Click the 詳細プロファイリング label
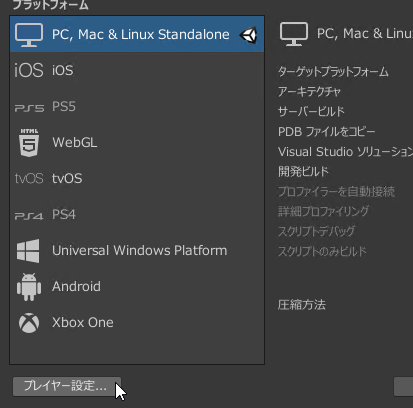This screenshot has height=408, width=413. [324, 211]
